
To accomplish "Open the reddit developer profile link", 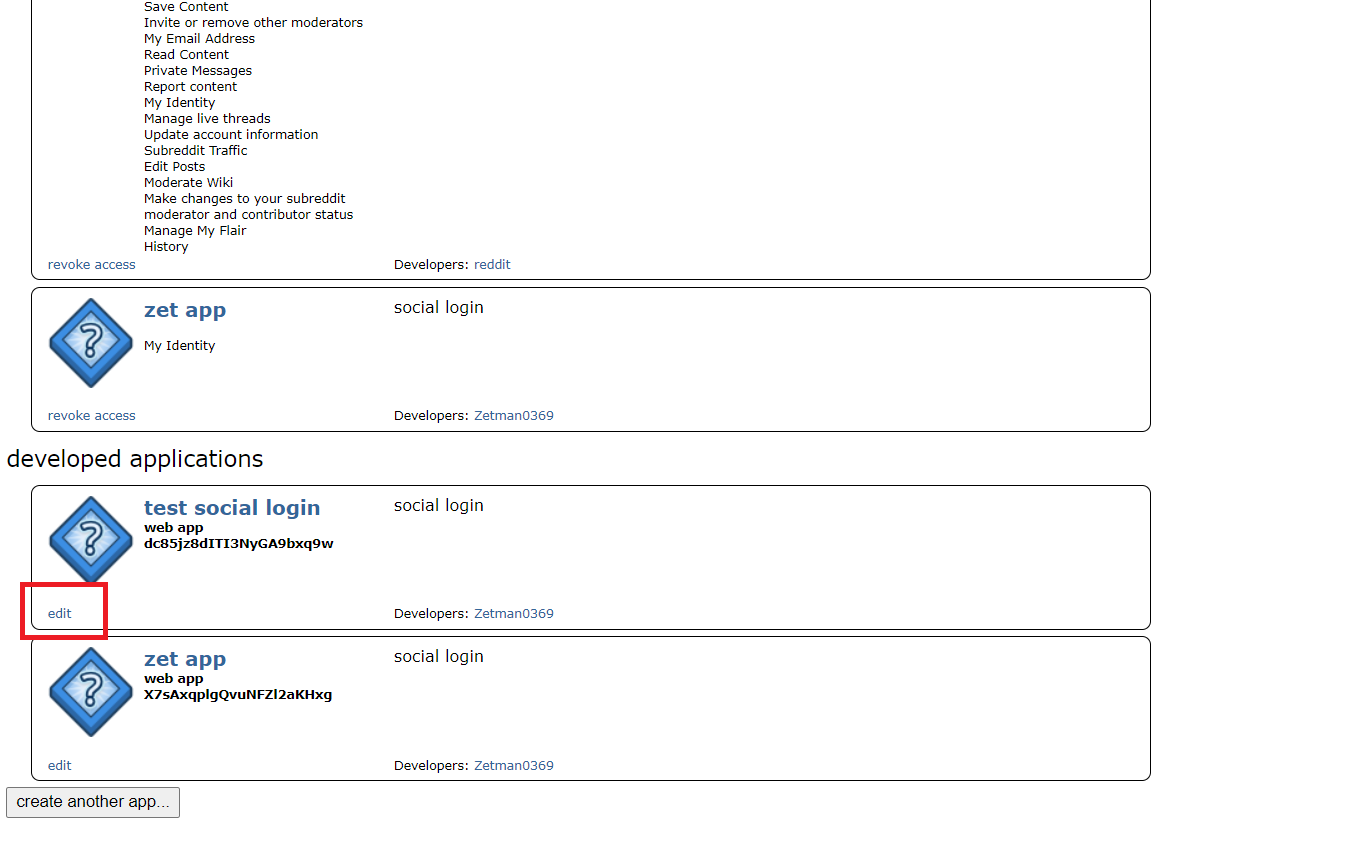I will 492,265.
